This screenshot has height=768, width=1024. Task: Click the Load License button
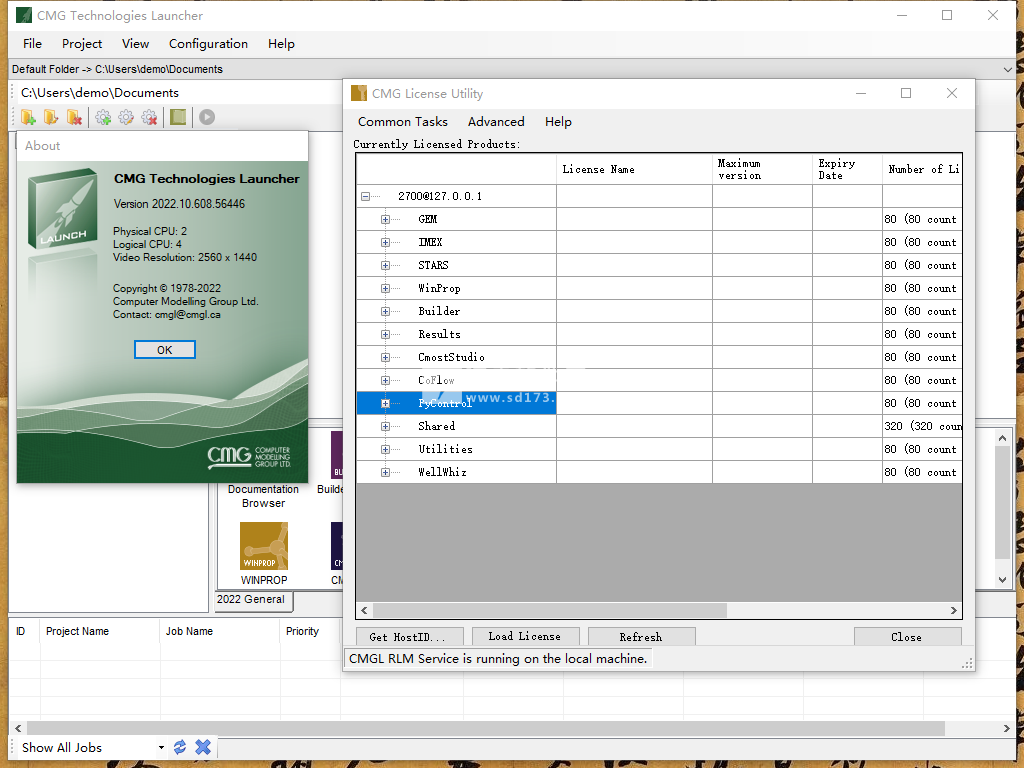[x=524, y=636]
